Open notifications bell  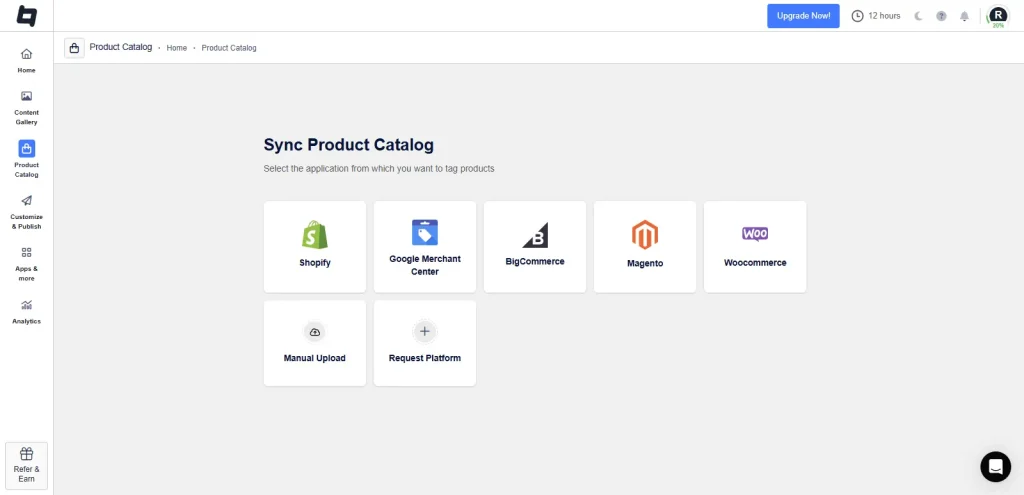point(965,16)
